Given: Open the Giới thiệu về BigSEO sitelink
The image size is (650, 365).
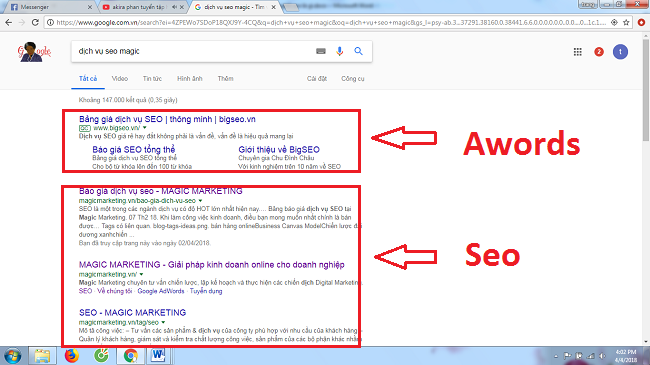Looking at the screenshot, I should (279, 149).
